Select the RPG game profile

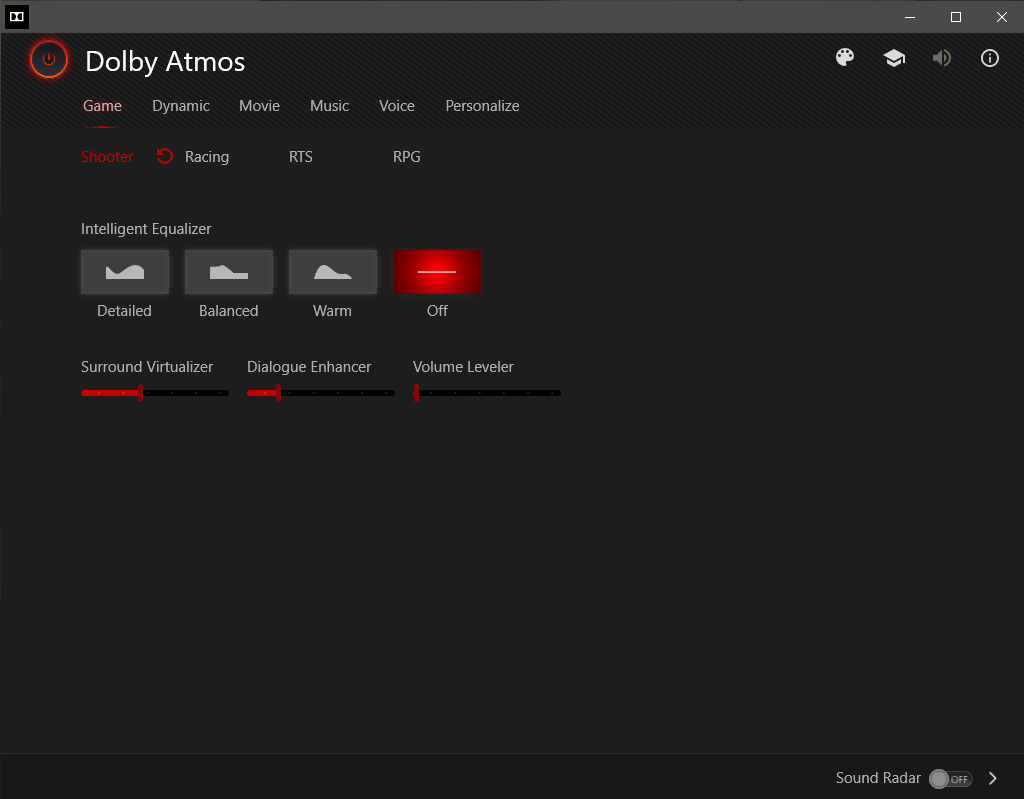pos(407,157)
